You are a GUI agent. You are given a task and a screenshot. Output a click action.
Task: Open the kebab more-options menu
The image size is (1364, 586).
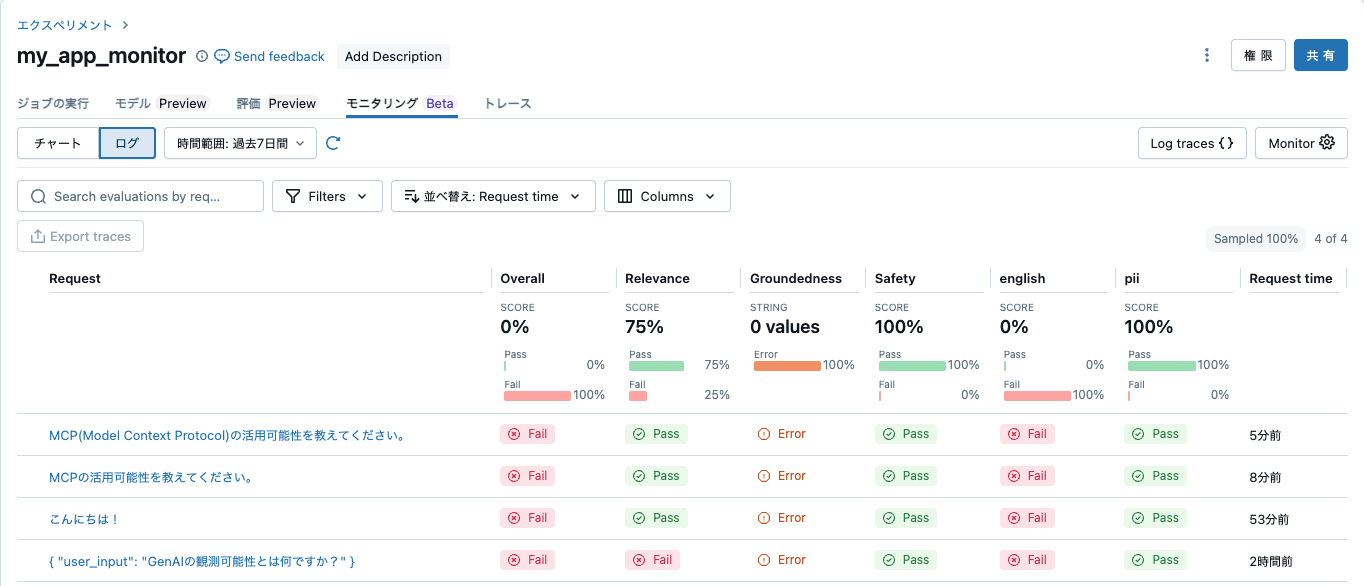[x=1207, y=55]
